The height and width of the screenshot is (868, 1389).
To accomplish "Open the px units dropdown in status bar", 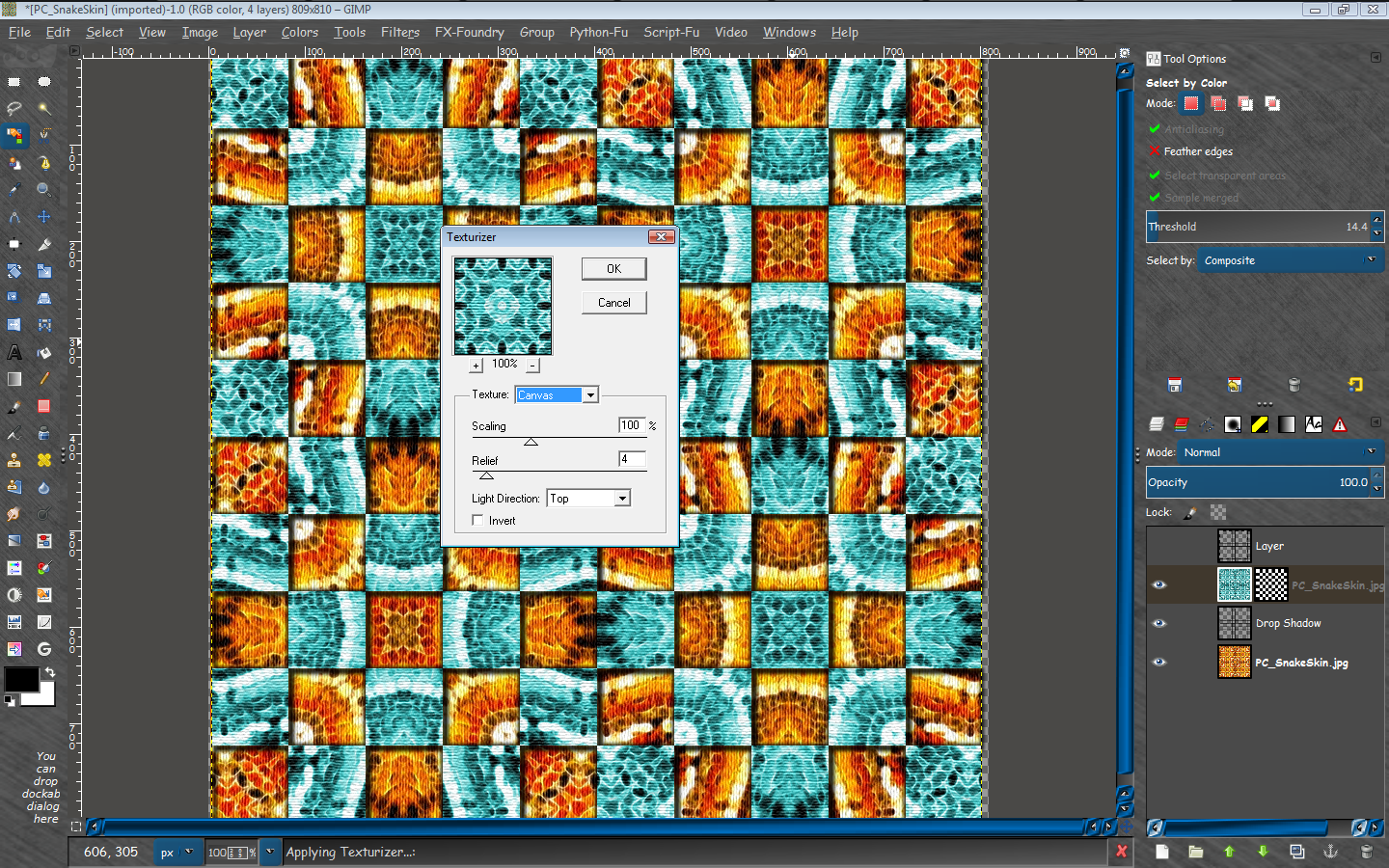I will pos(177,852).
